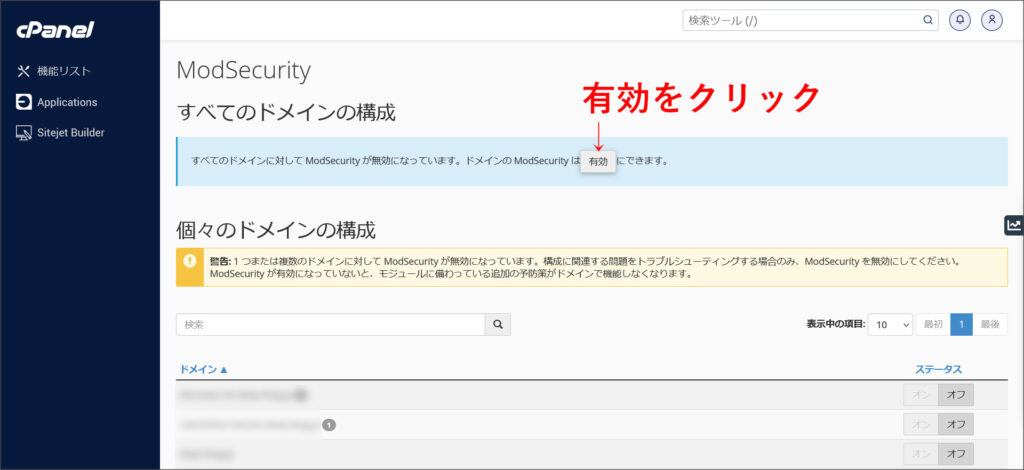Switch third domain row to オフ
Viewport: 1024px width, 470px height.
(x=956, y=454)
